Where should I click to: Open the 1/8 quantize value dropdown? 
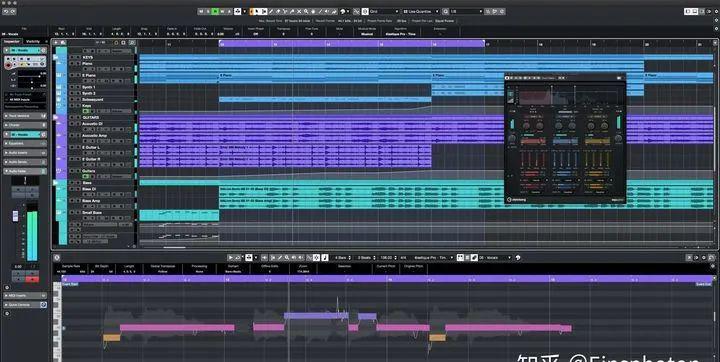click(x=466, y=11)
